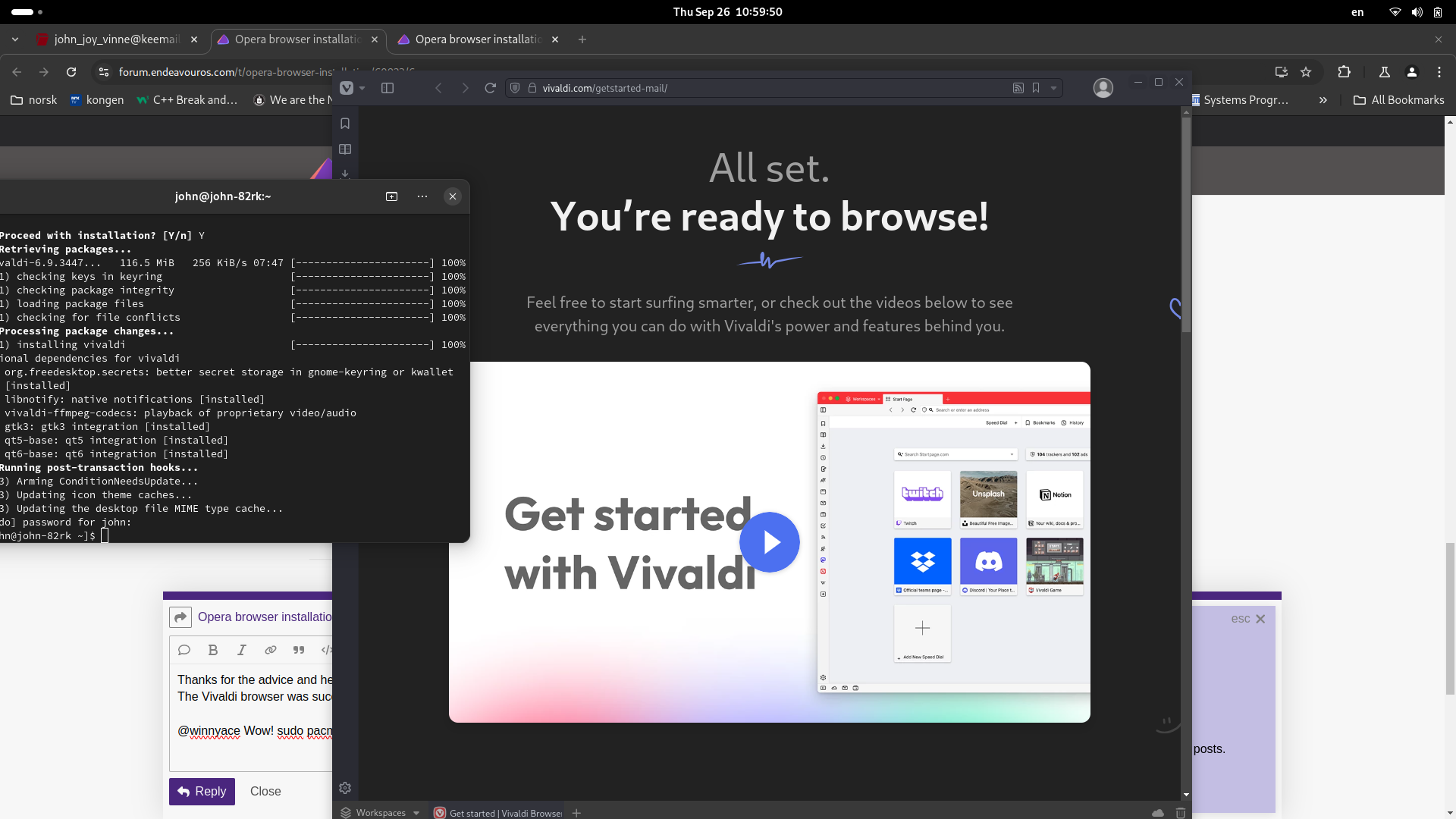Open Vivaldi Bookmarks panel
The height and width of the screenshot is (819, 1456).
point(345,124)
